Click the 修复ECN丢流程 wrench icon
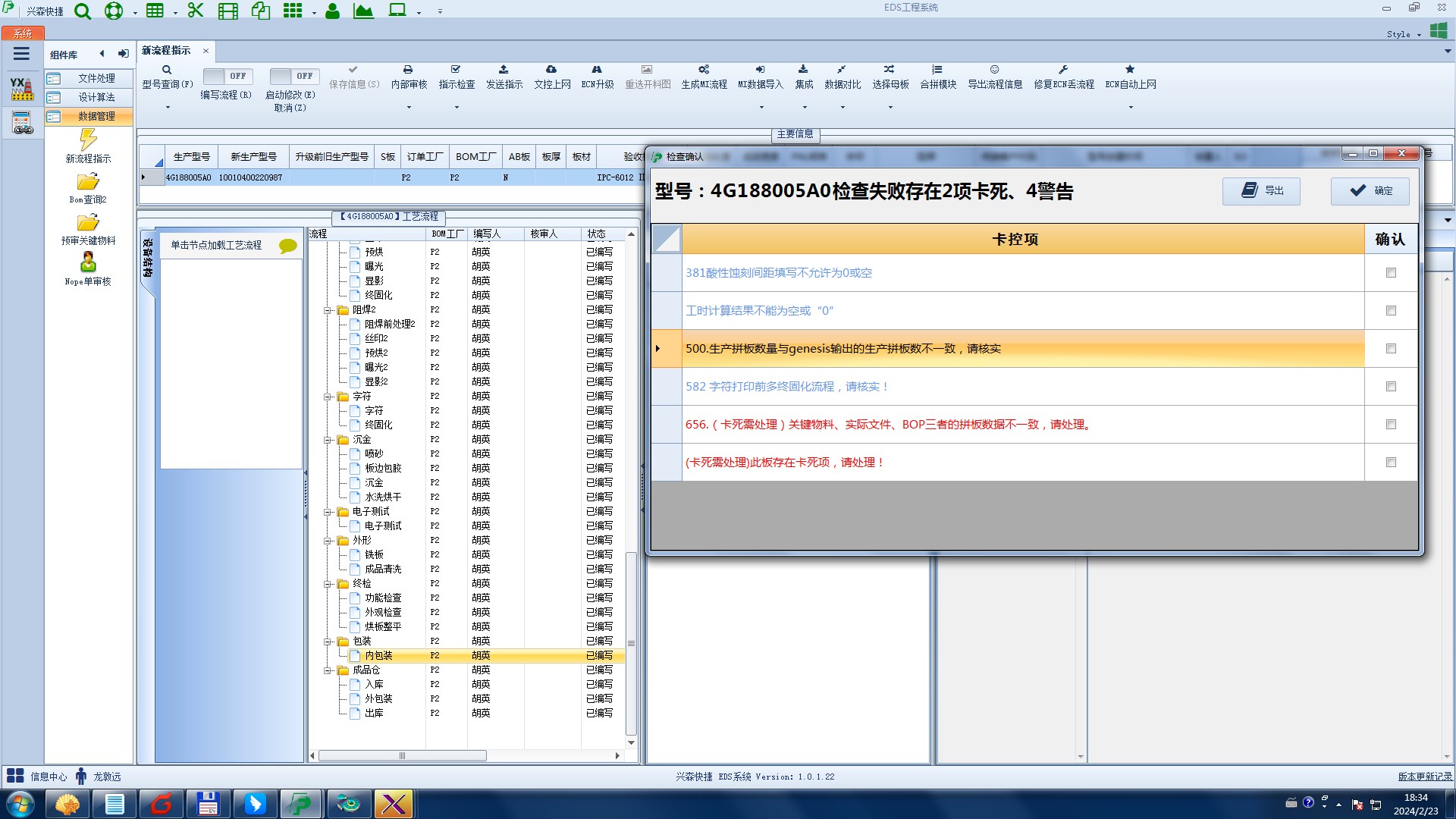 tap(1063, 70)
